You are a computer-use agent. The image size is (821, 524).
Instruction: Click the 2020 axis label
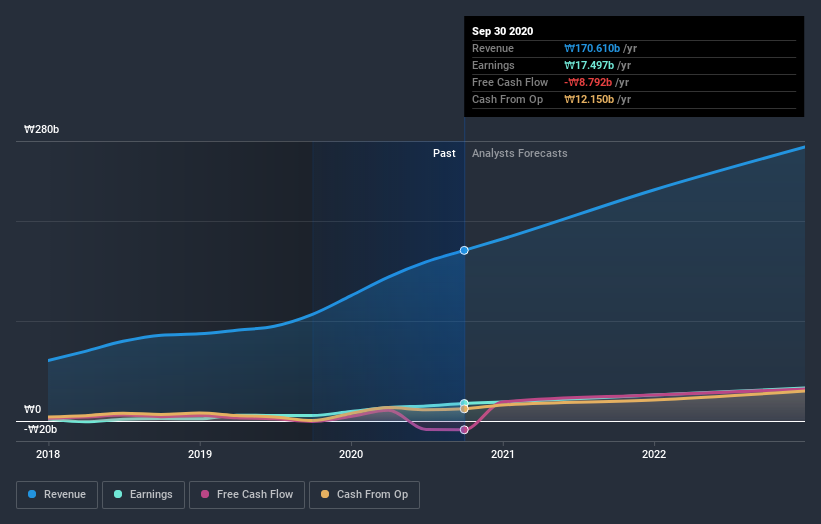(351, 454)
